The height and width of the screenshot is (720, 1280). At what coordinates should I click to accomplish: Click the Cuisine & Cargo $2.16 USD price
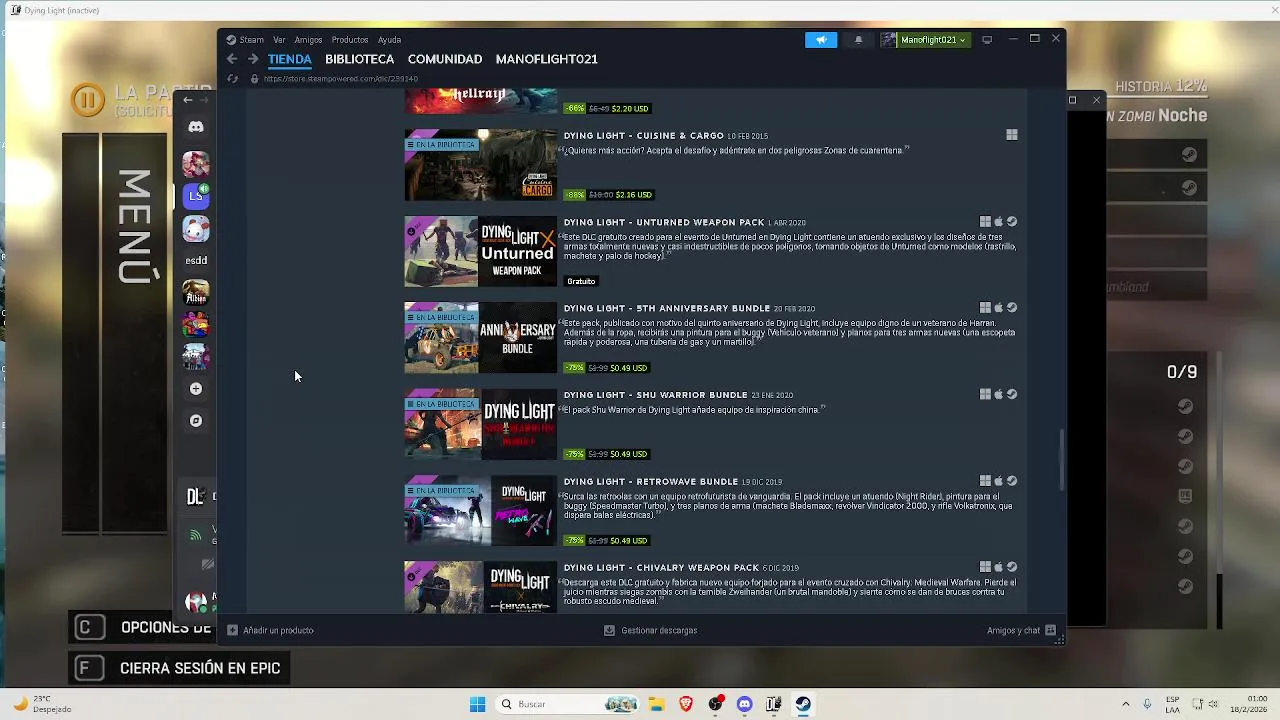pos(633,195)
